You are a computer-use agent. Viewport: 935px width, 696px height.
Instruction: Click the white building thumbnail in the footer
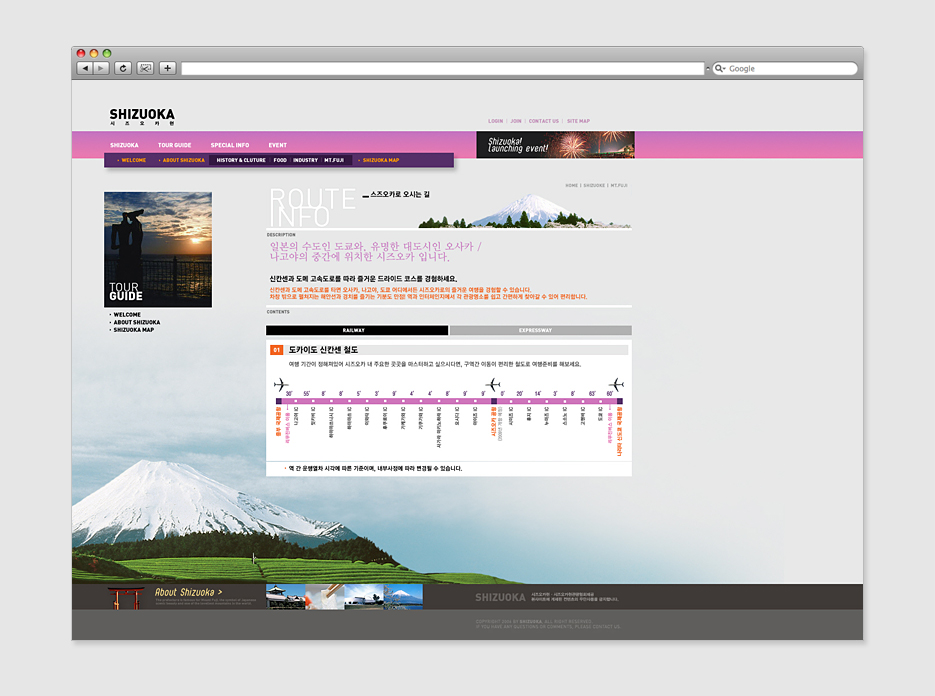click(364, 597)
